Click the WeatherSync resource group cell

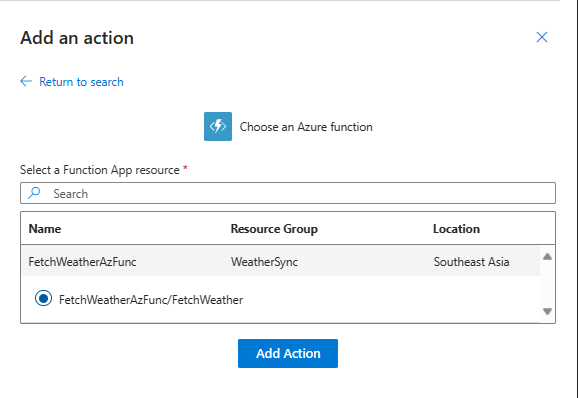pyautogui.click(x=264, y=262)
